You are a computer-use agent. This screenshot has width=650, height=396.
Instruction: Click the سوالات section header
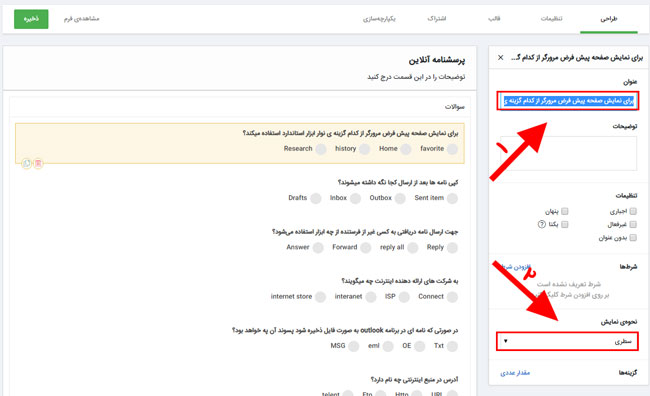point(455,107)
